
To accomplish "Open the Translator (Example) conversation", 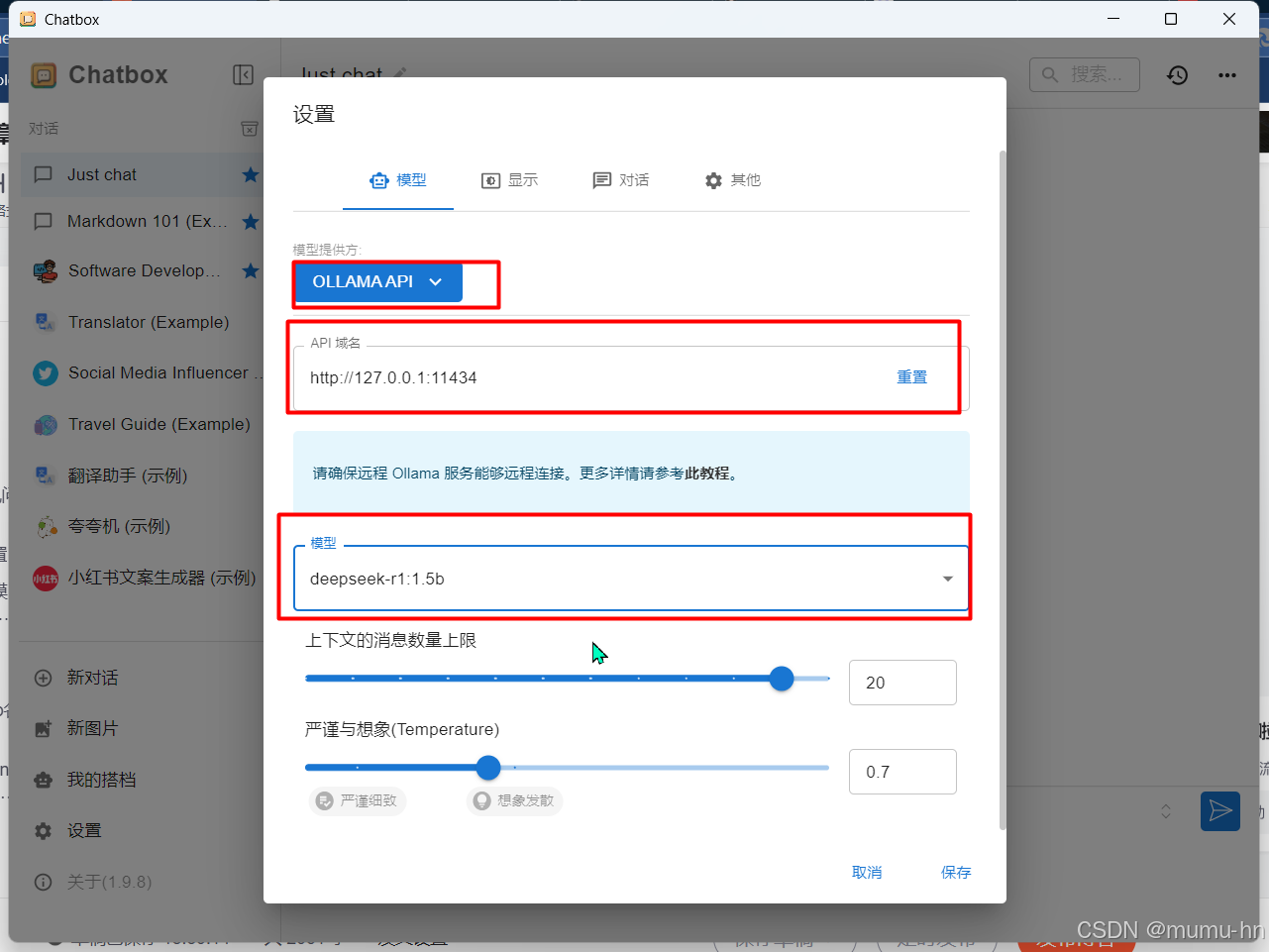I will coord(141,322).
